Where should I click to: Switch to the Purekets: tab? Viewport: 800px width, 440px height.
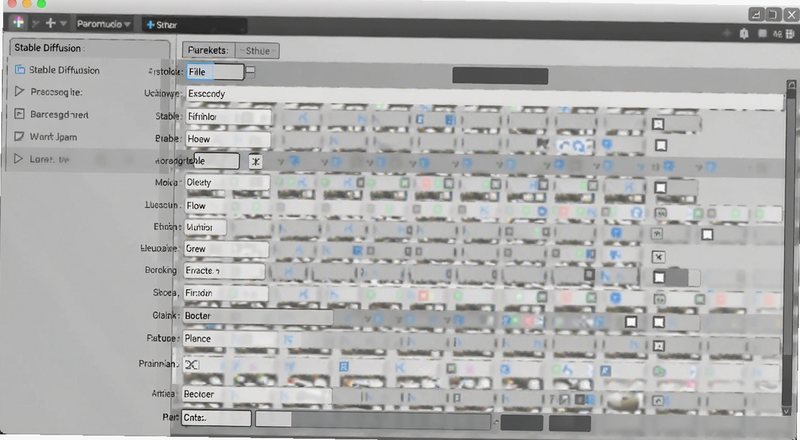[x=208, y=50]
